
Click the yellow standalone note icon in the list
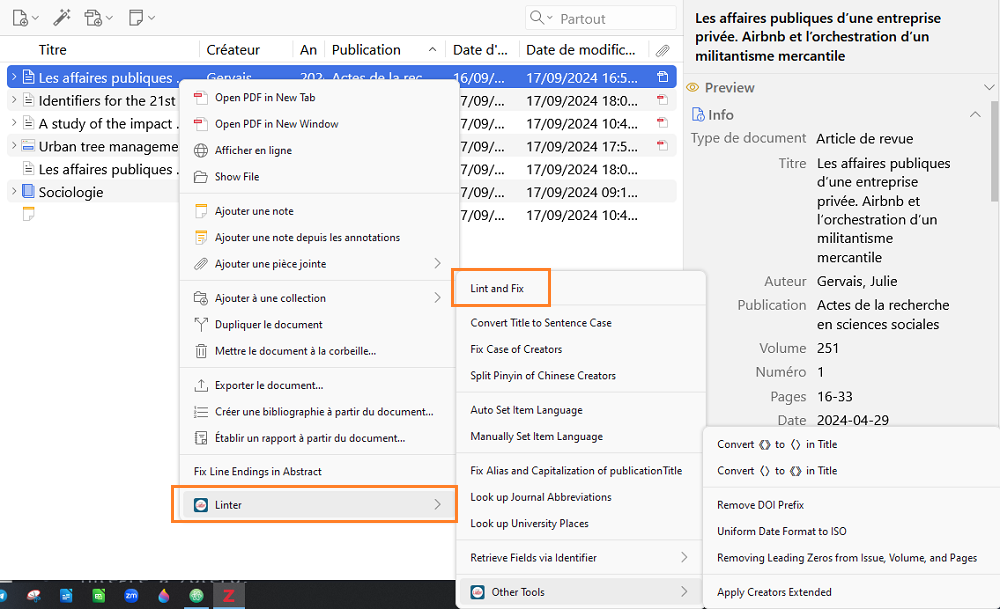(28, 214)
